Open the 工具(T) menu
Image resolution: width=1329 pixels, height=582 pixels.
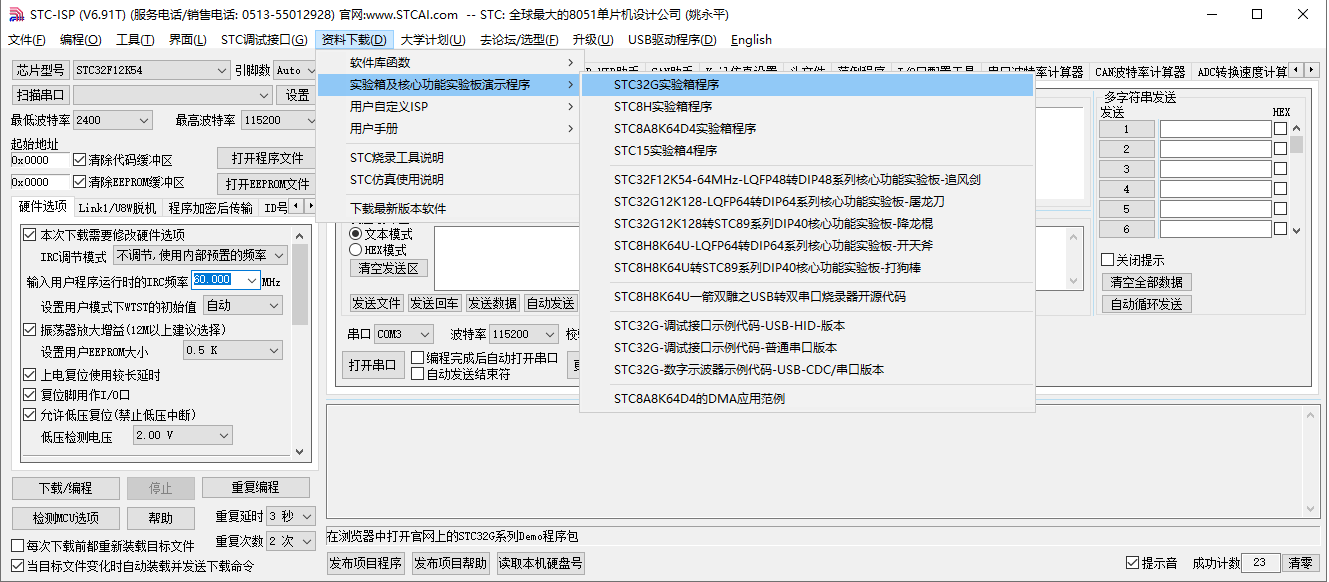pyautogui.click(x=135, y=40)
